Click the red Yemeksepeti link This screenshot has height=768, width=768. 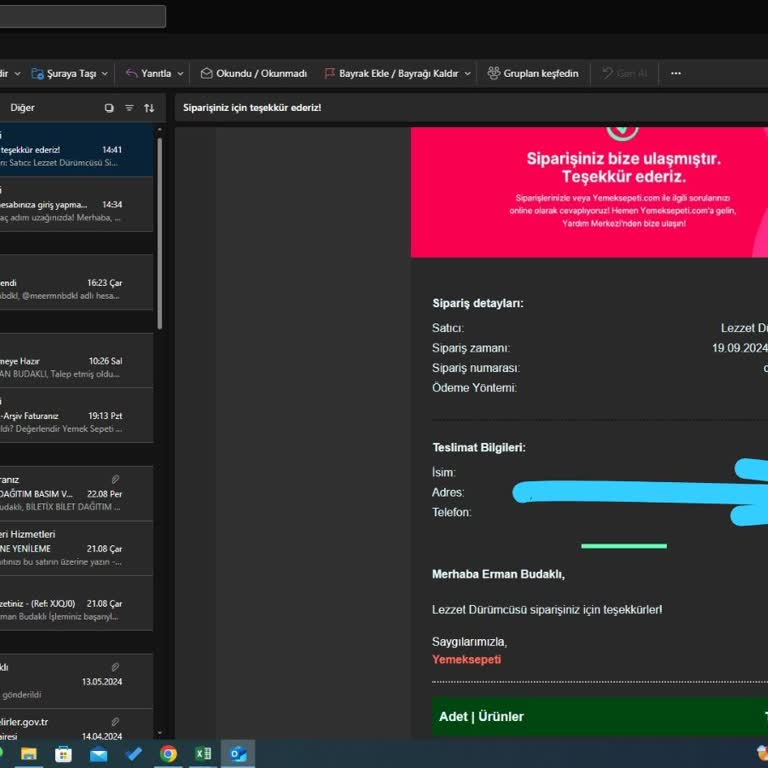[x=466, y=659]
